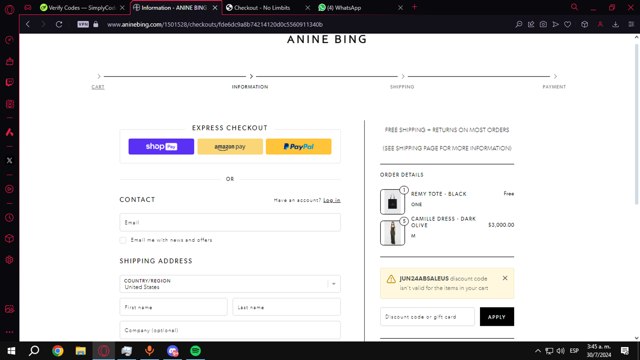Click the $3,000.00 price text

[x=501, y=225]
